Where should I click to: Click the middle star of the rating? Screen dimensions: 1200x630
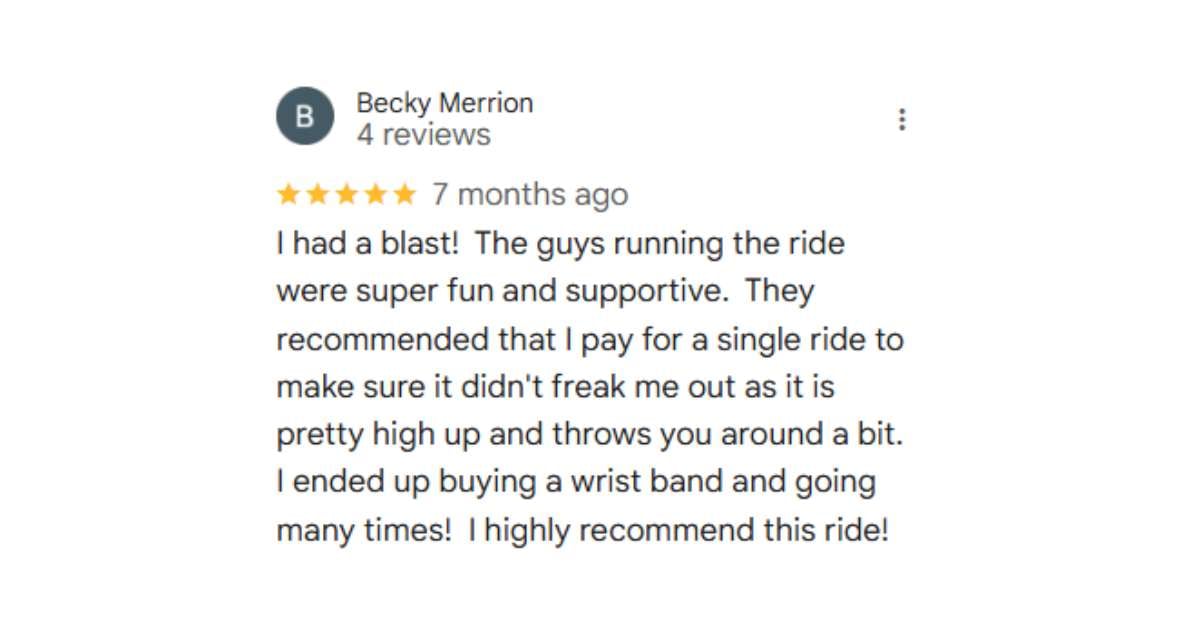[x=345, y=194]
